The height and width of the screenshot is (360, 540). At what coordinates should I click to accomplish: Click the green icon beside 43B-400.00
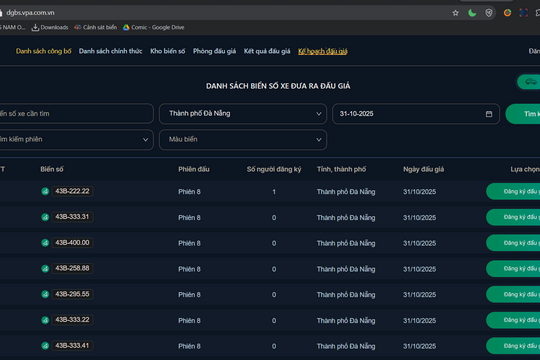pyautogui.click(x=45, y=243)
